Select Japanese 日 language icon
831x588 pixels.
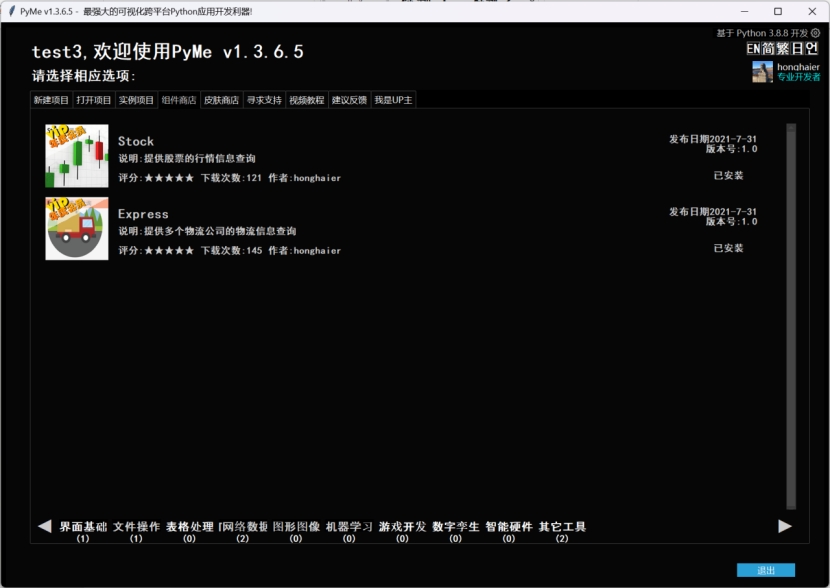798,48
